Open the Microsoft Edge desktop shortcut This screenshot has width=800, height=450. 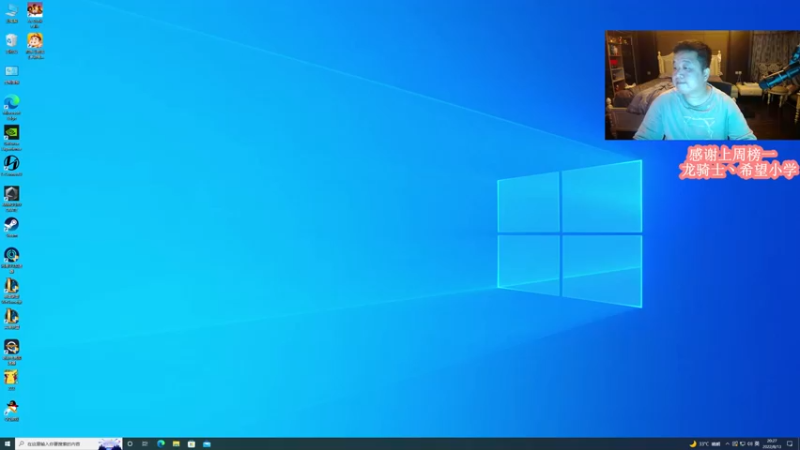point(11,107)
